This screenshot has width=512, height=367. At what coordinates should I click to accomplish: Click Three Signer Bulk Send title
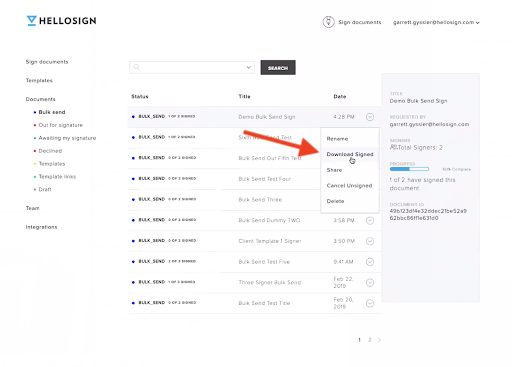click(x=270, y=283)
